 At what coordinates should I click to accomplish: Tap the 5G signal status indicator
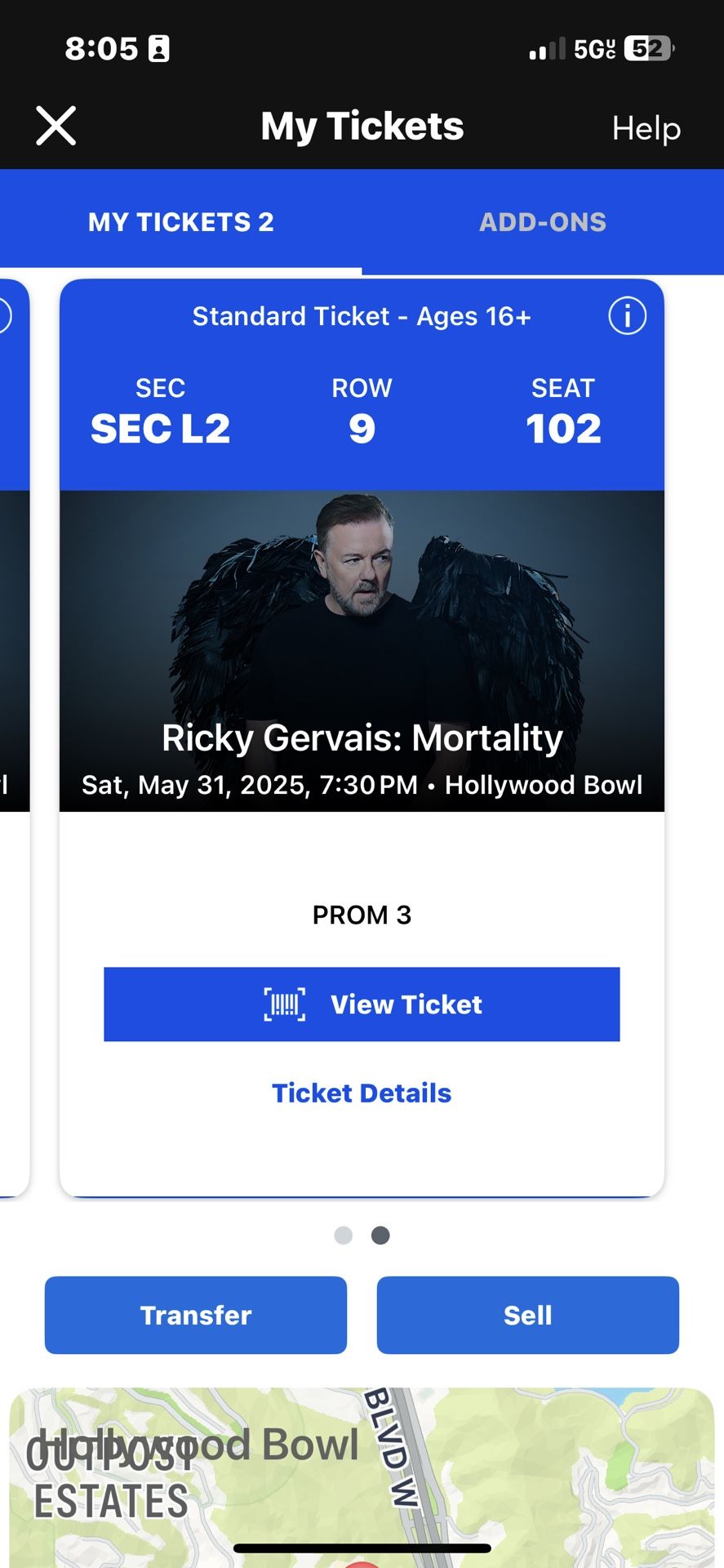click(593, 49)
